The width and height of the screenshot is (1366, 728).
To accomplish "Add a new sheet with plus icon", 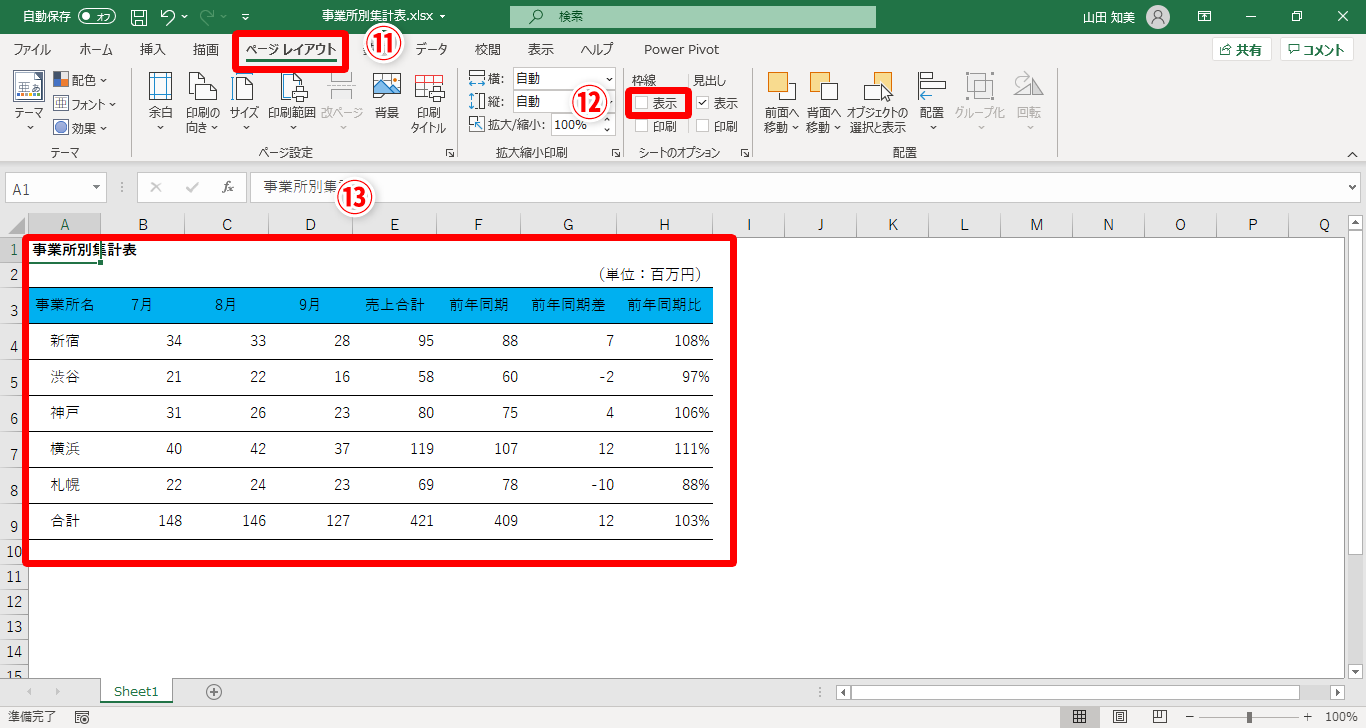I will tap(213, 691).
